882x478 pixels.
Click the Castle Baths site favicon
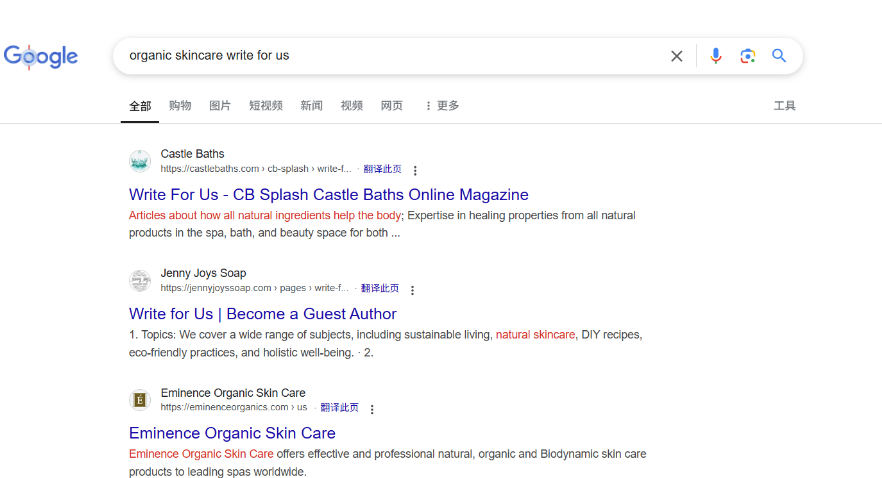click(140, 161)
